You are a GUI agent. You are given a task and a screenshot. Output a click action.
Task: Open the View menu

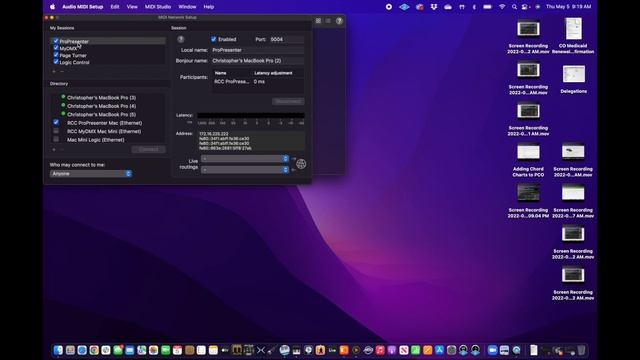pos(132,7)
